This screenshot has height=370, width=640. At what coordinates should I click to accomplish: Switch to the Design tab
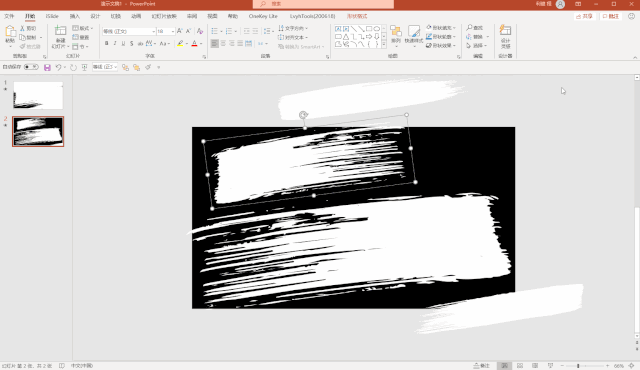(x=95, y=16)
